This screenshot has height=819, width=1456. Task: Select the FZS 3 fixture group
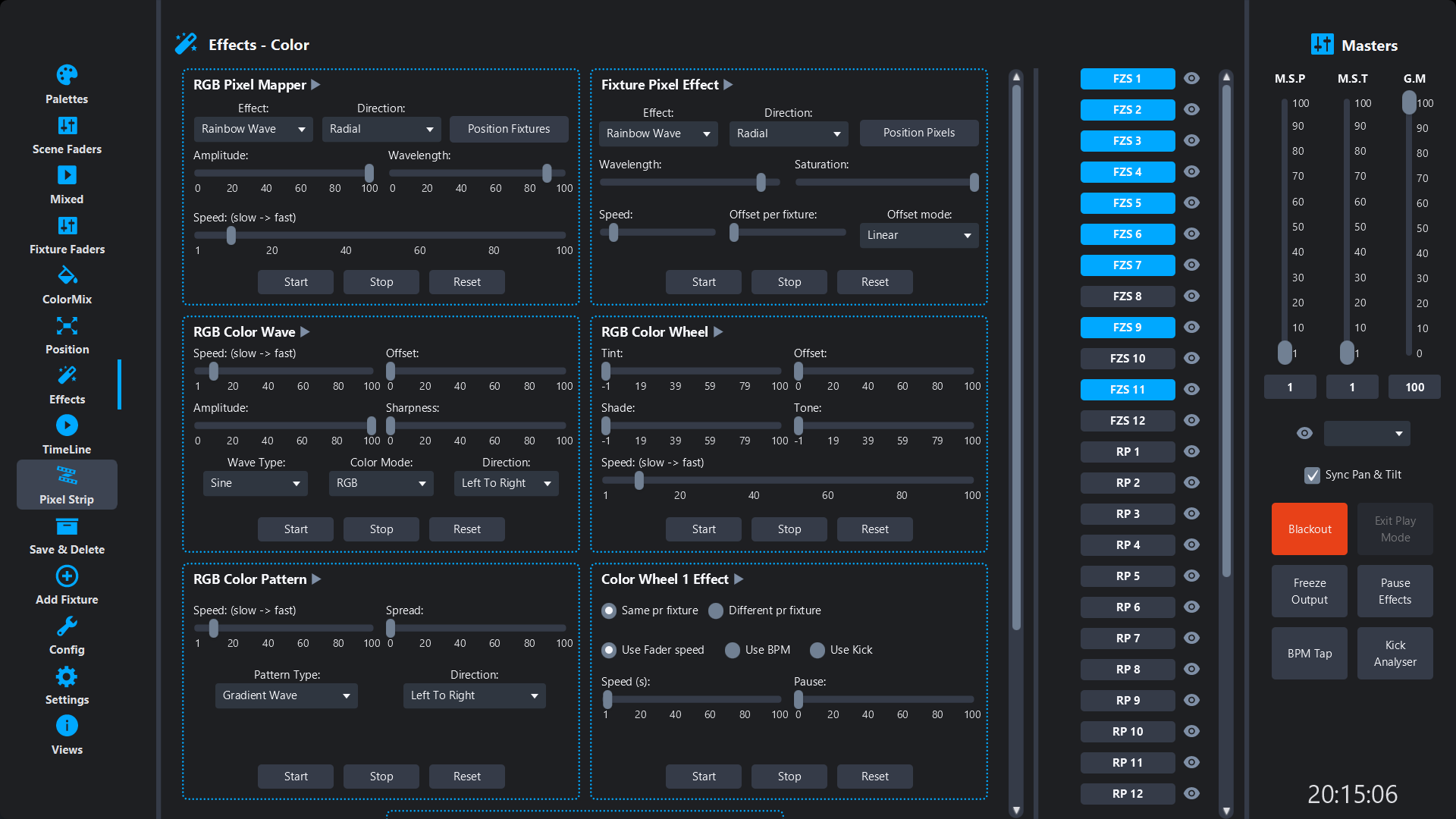[x=1128, y=141]
